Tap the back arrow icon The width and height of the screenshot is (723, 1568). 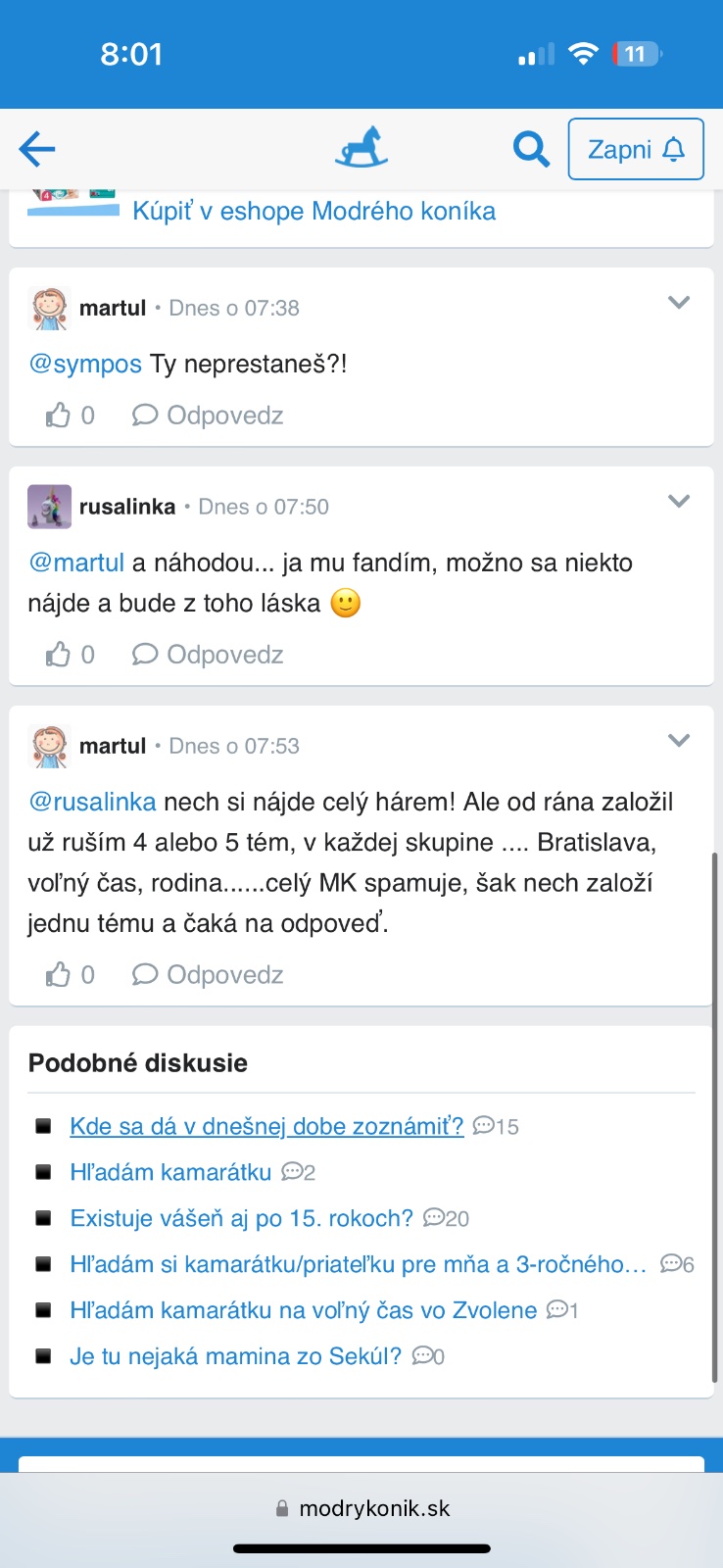(37, 149)
